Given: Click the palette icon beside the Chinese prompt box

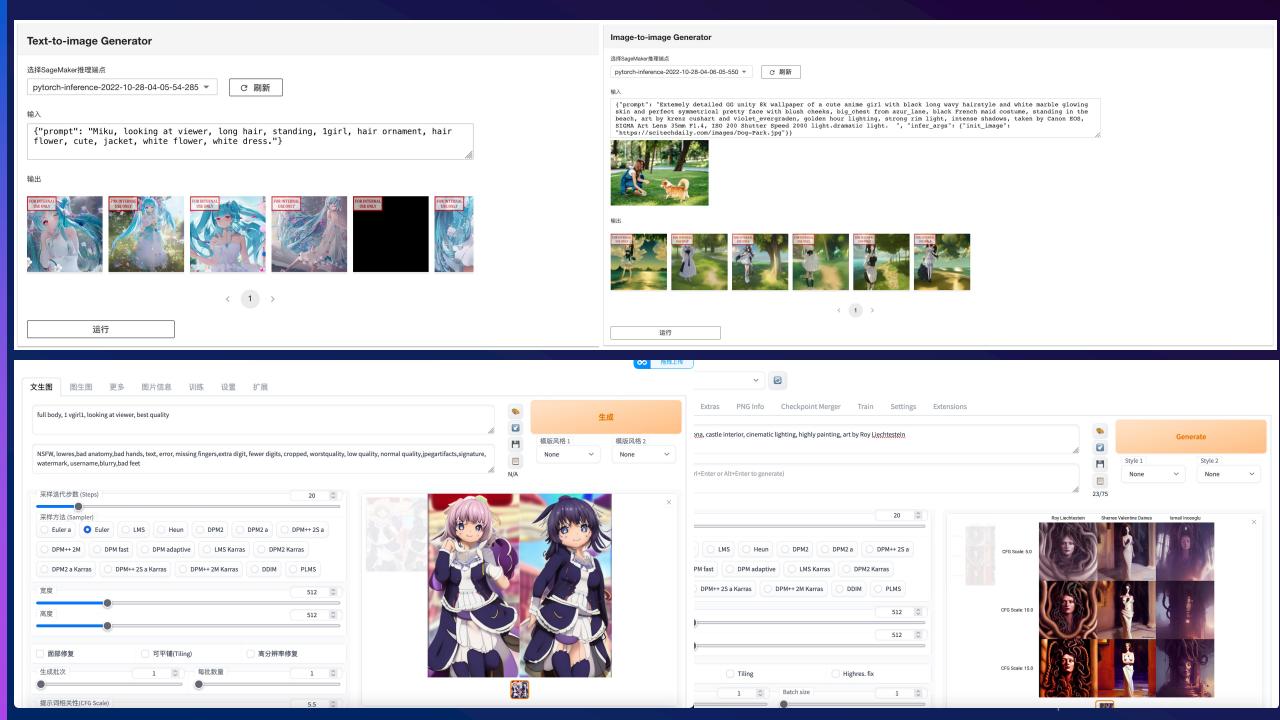Looking at the screenshot, I should tap(515, 411).
